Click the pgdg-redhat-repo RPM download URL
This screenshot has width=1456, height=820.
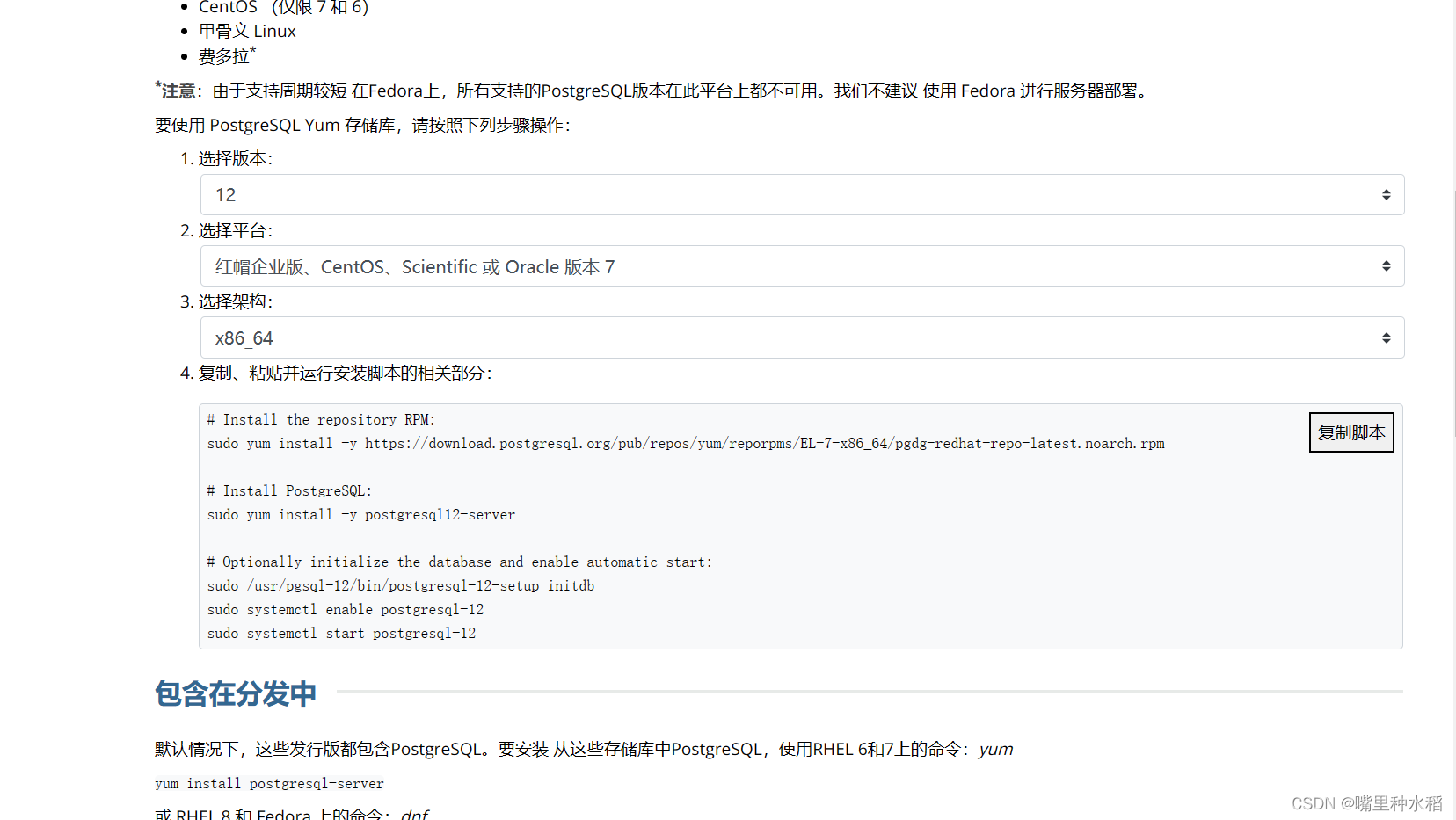[765, 443]
